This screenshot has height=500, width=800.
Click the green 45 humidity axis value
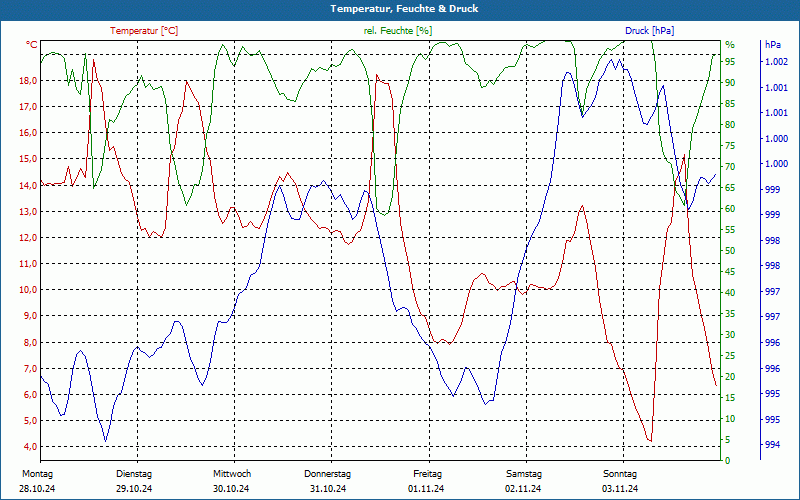730,272
